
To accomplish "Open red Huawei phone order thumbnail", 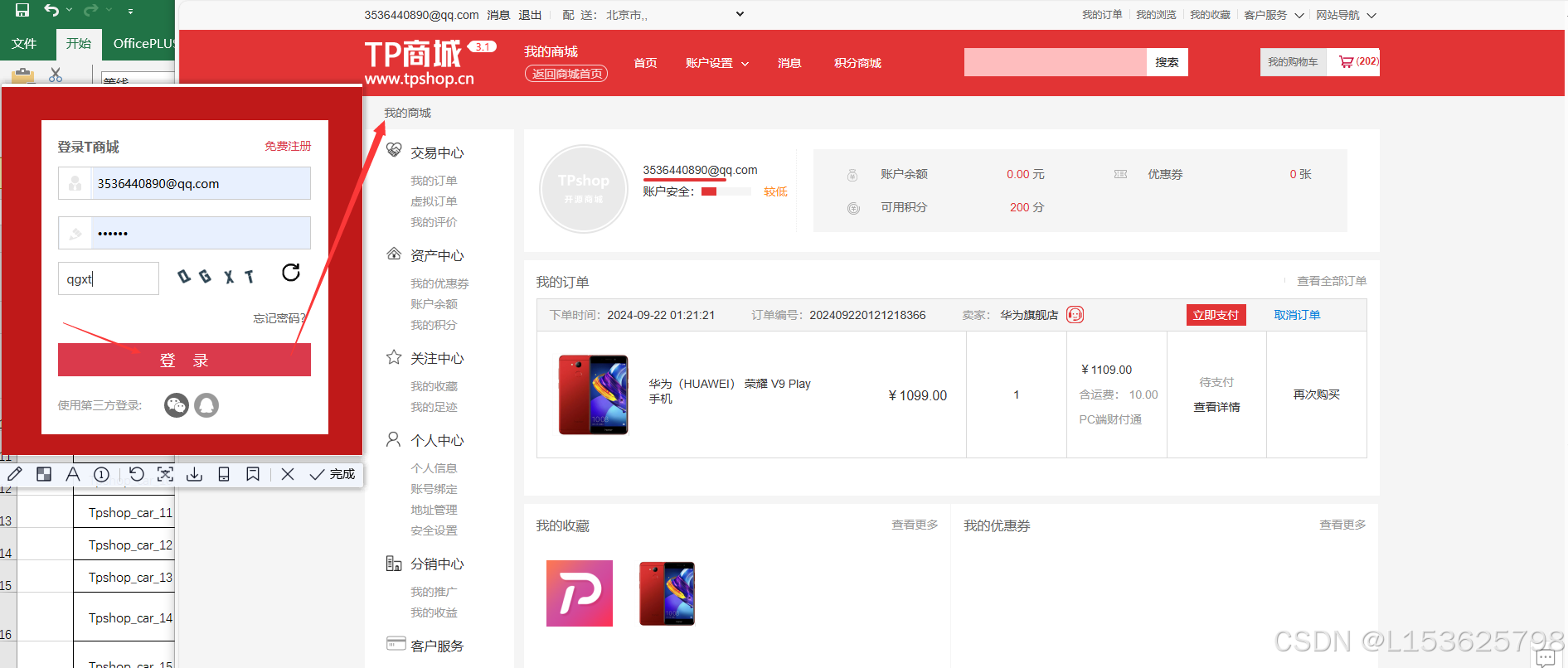I will point(593,395).
